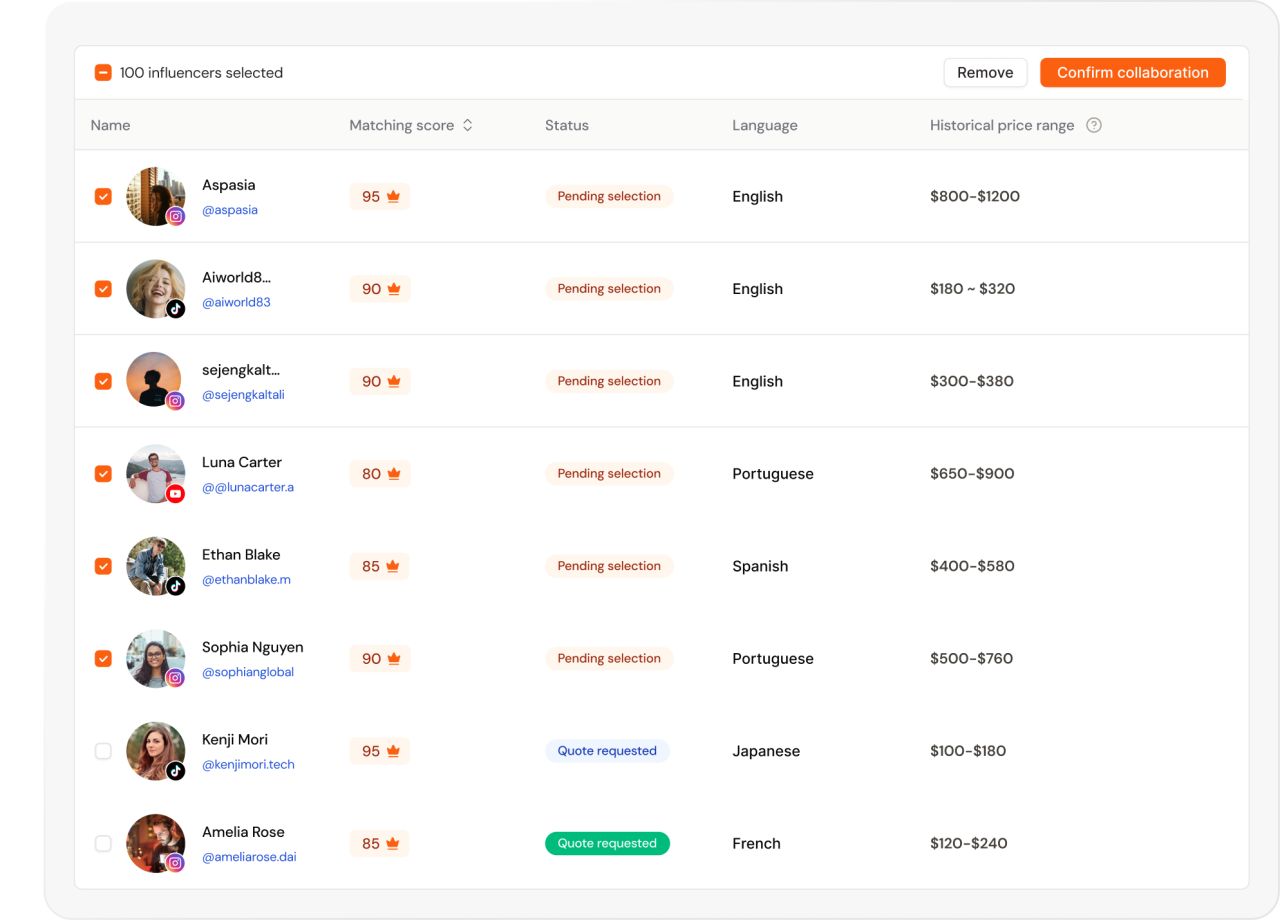Open the @kenjimori.tech profile link
The height and width of the screenshot is (920, 1280).
pos(248,765)
